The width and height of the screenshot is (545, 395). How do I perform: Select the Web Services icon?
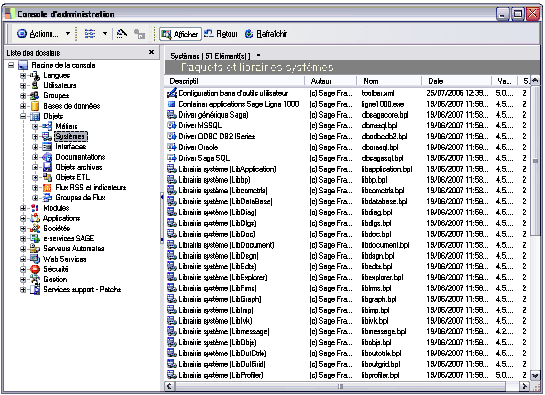[35, 259]
